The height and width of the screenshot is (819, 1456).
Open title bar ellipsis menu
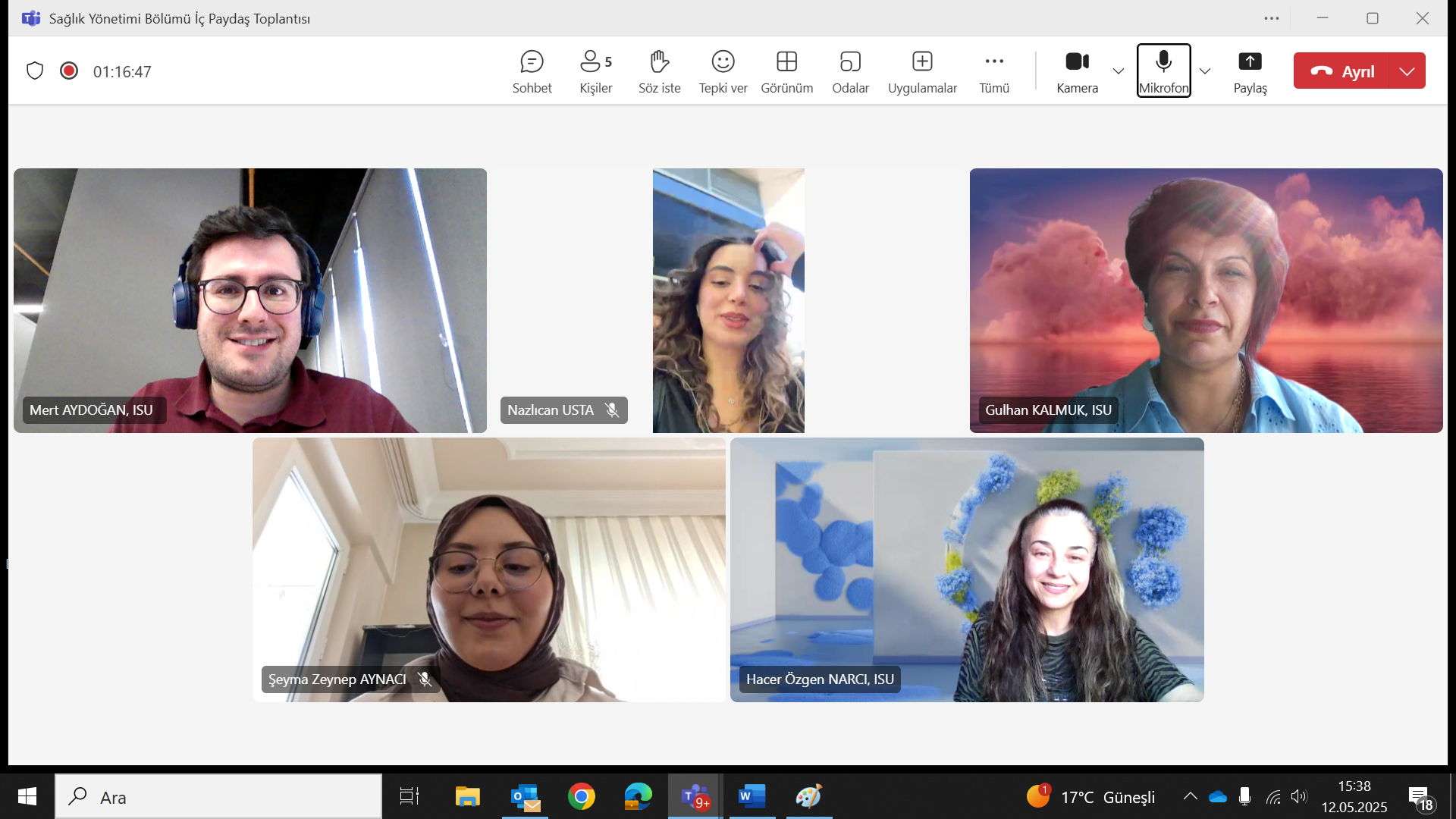coord(1272,18)
